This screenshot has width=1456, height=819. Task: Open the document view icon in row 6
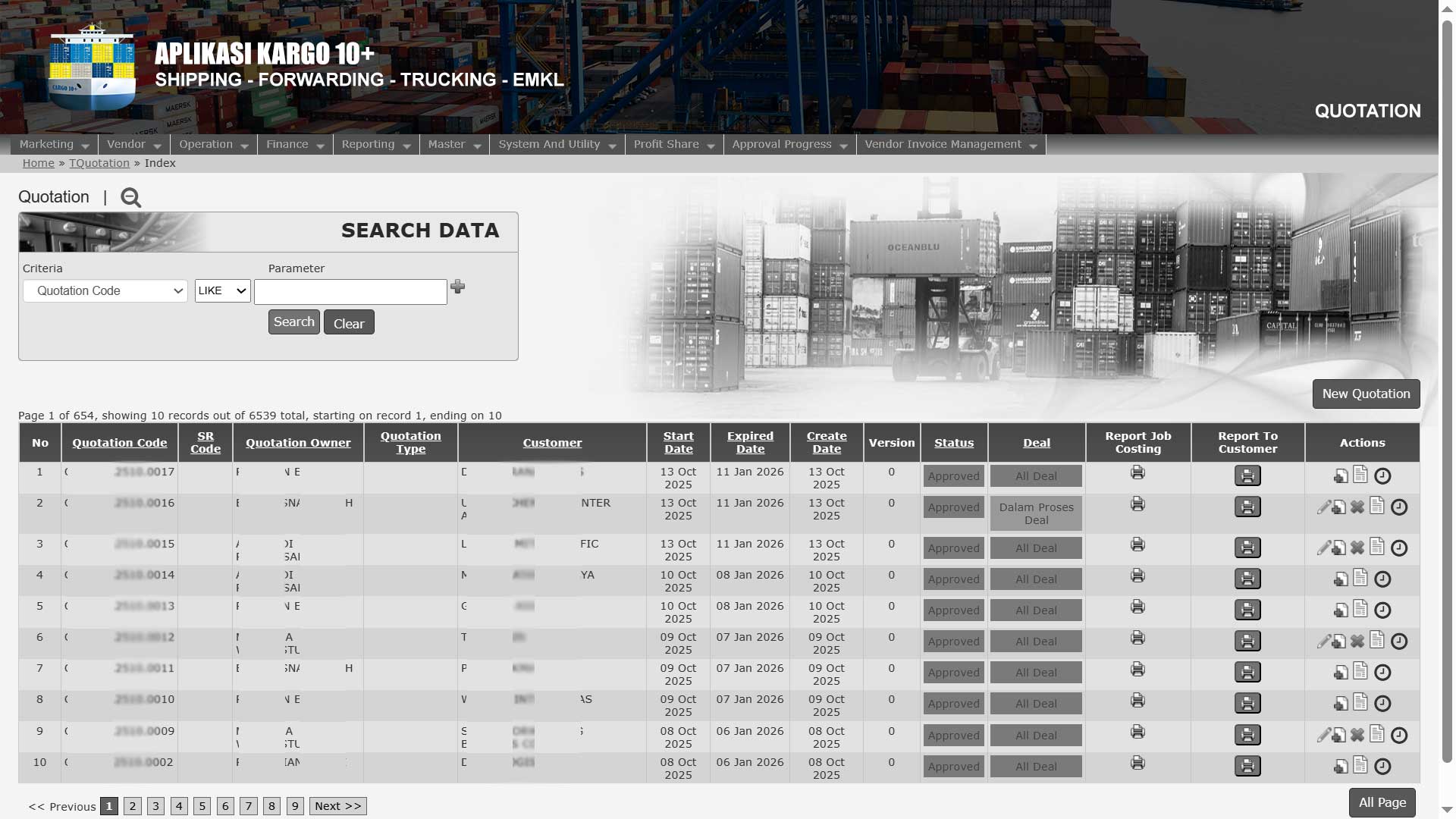point(1377,640)
